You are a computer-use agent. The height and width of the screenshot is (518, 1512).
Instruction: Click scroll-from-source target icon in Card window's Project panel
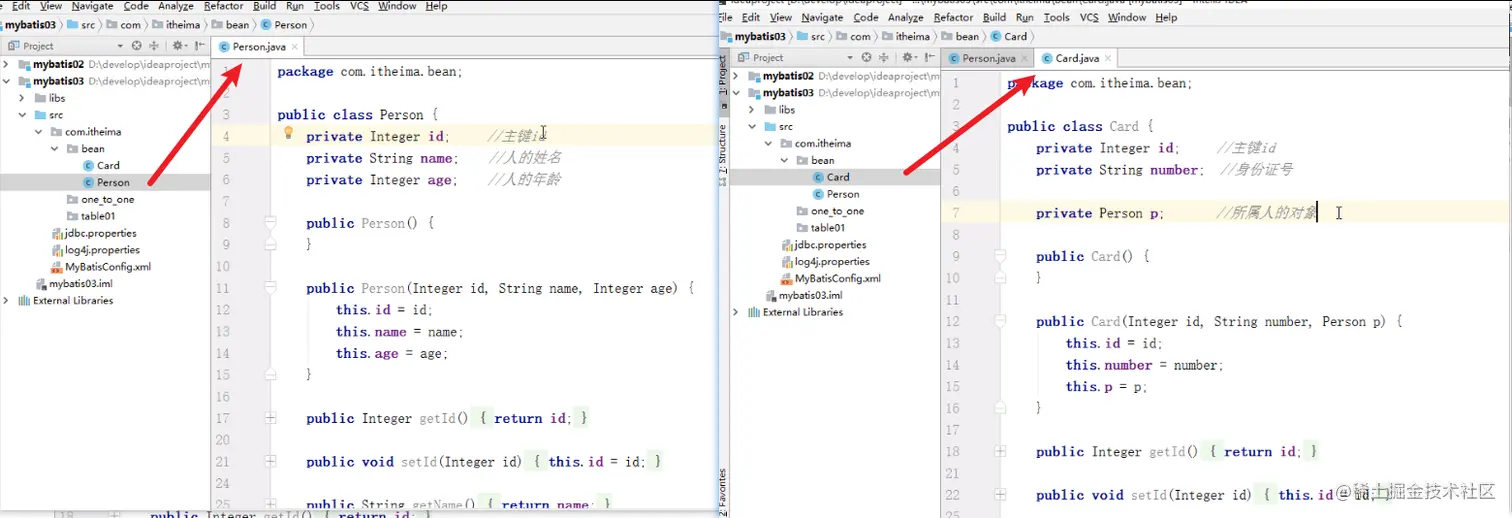click(x=866, y=57)
